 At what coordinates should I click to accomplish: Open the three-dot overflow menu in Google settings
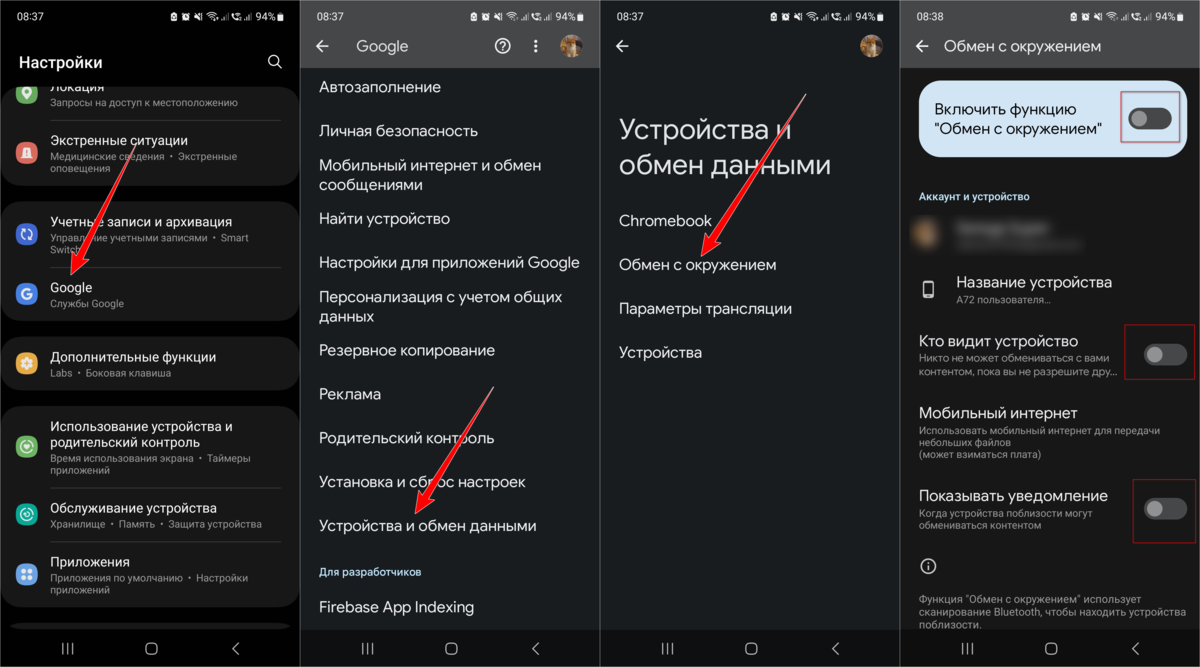point(536,46)
